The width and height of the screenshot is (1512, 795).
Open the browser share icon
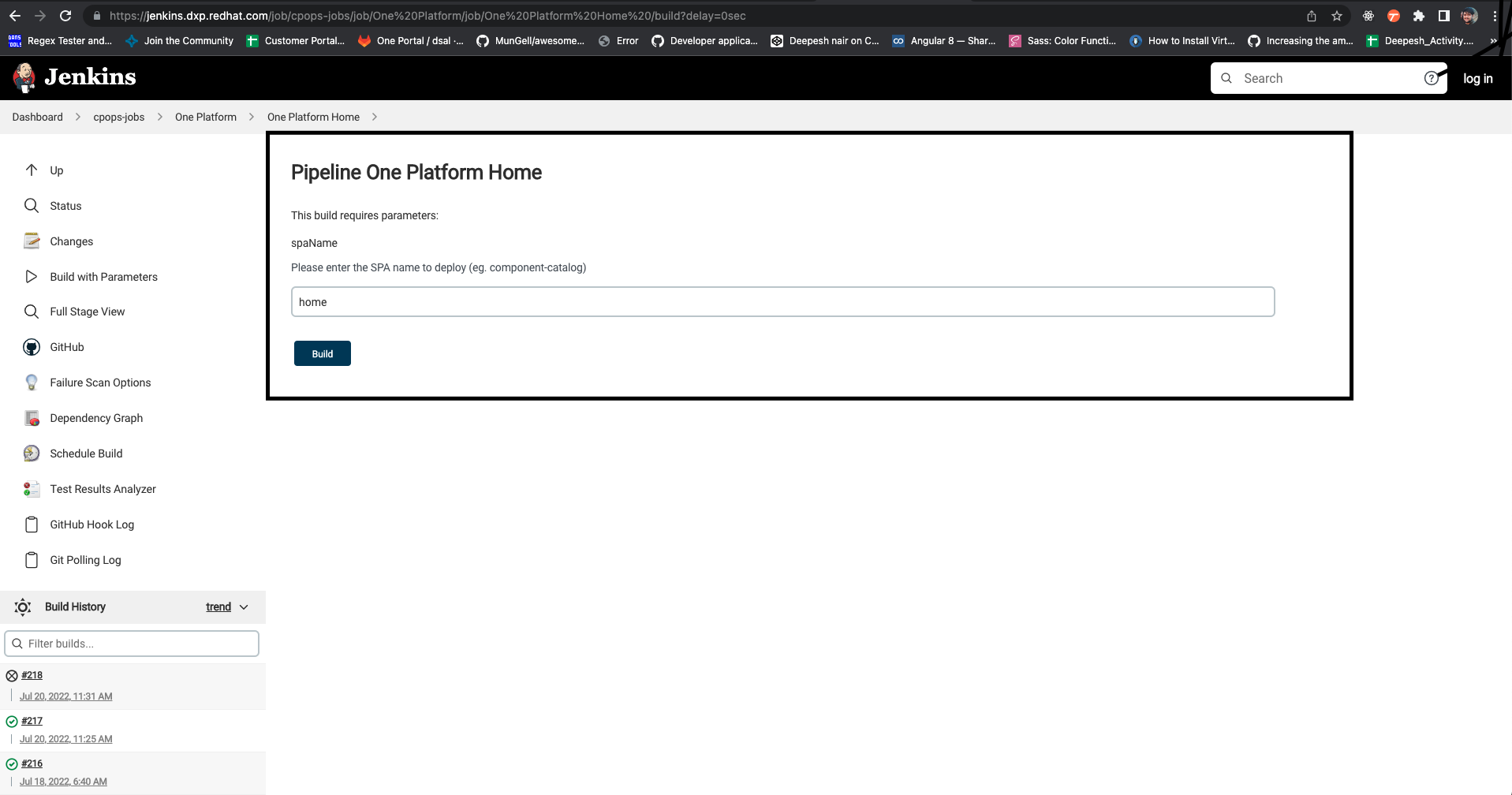point(1312,16)
